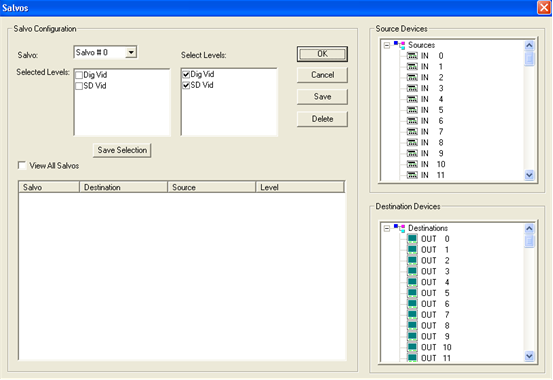Viewport: 553px width, 380px height.
Task: Click the IN 4 source device icon
Action: pos(412,99)
